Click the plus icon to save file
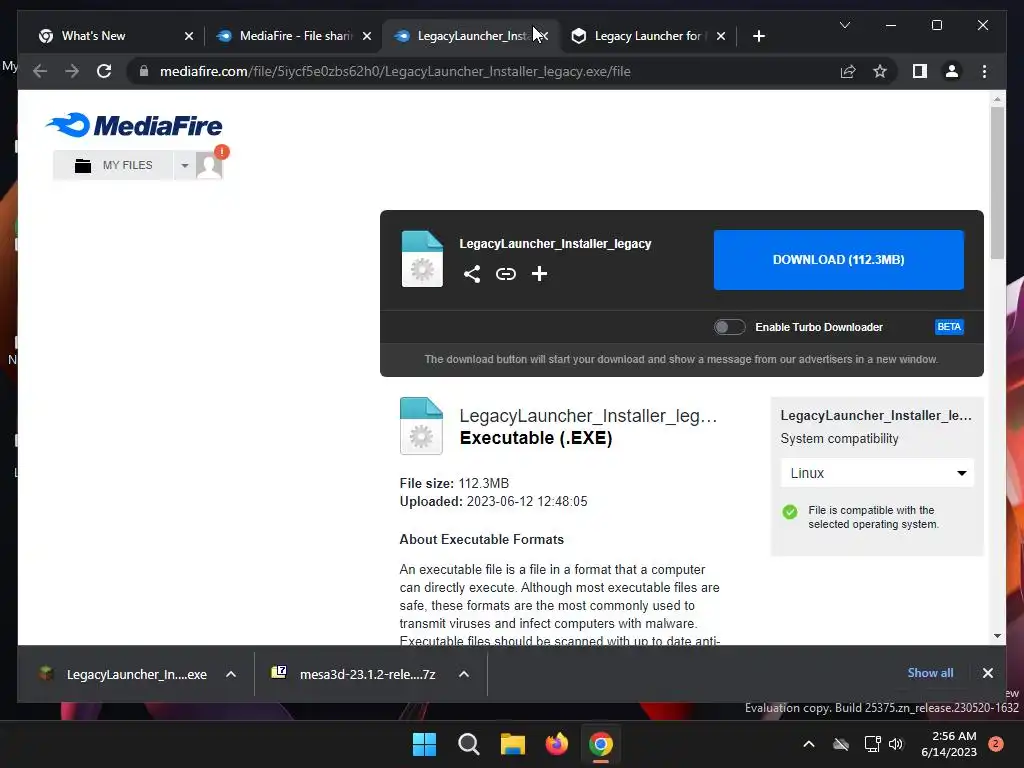 click(539, 274)
